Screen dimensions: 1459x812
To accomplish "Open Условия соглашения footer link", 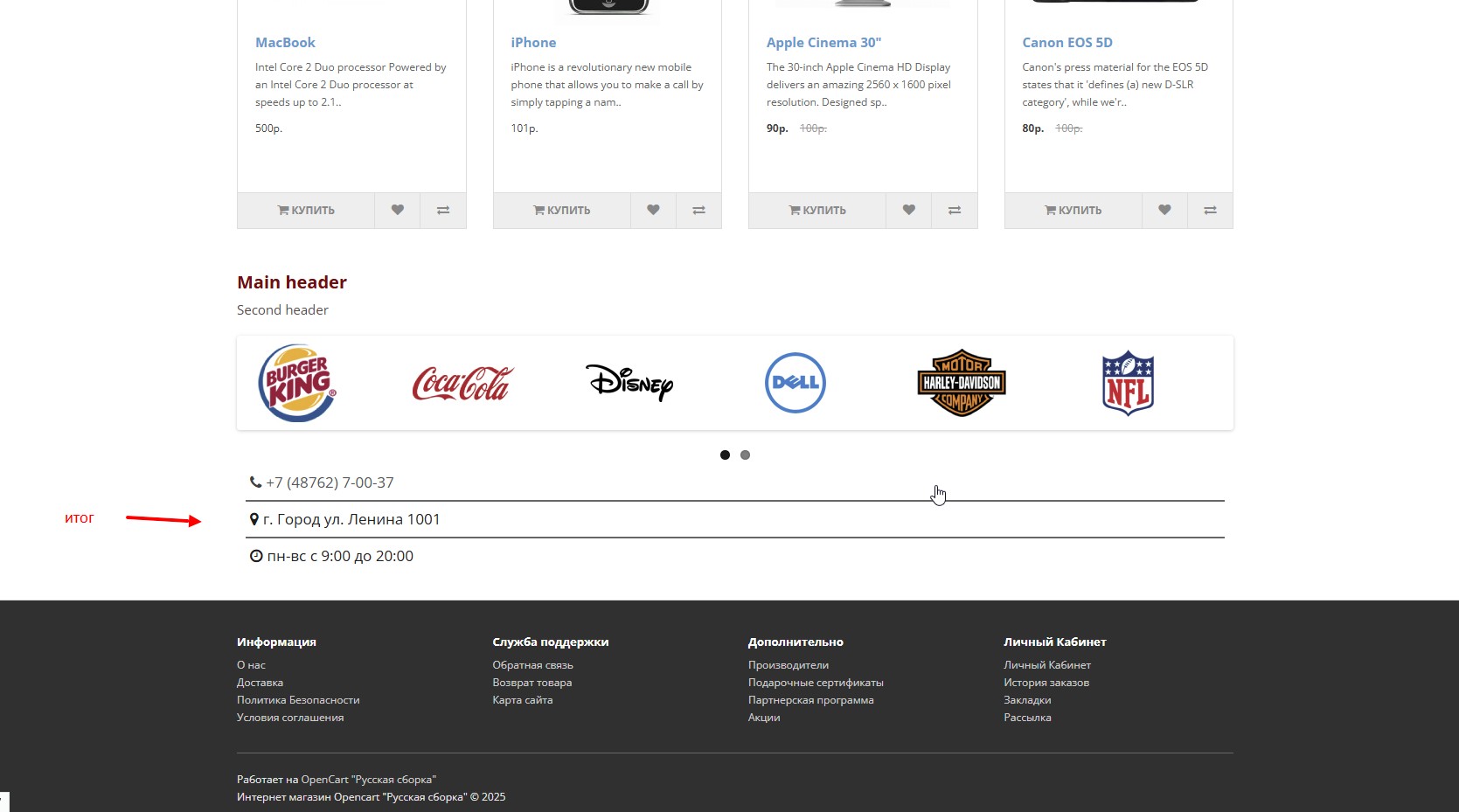I will tap(290, 718).
